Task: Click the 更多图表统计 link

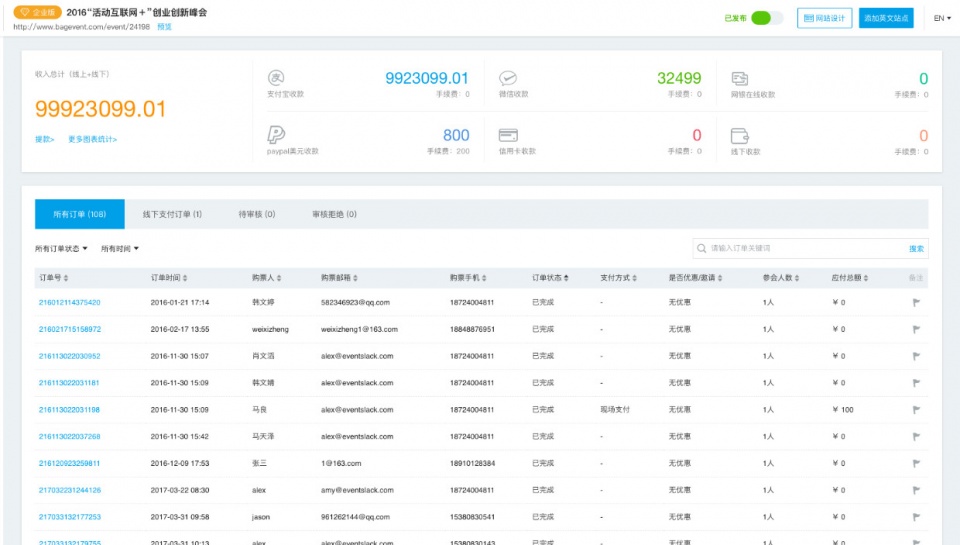Action: click(x=92, y=140)
